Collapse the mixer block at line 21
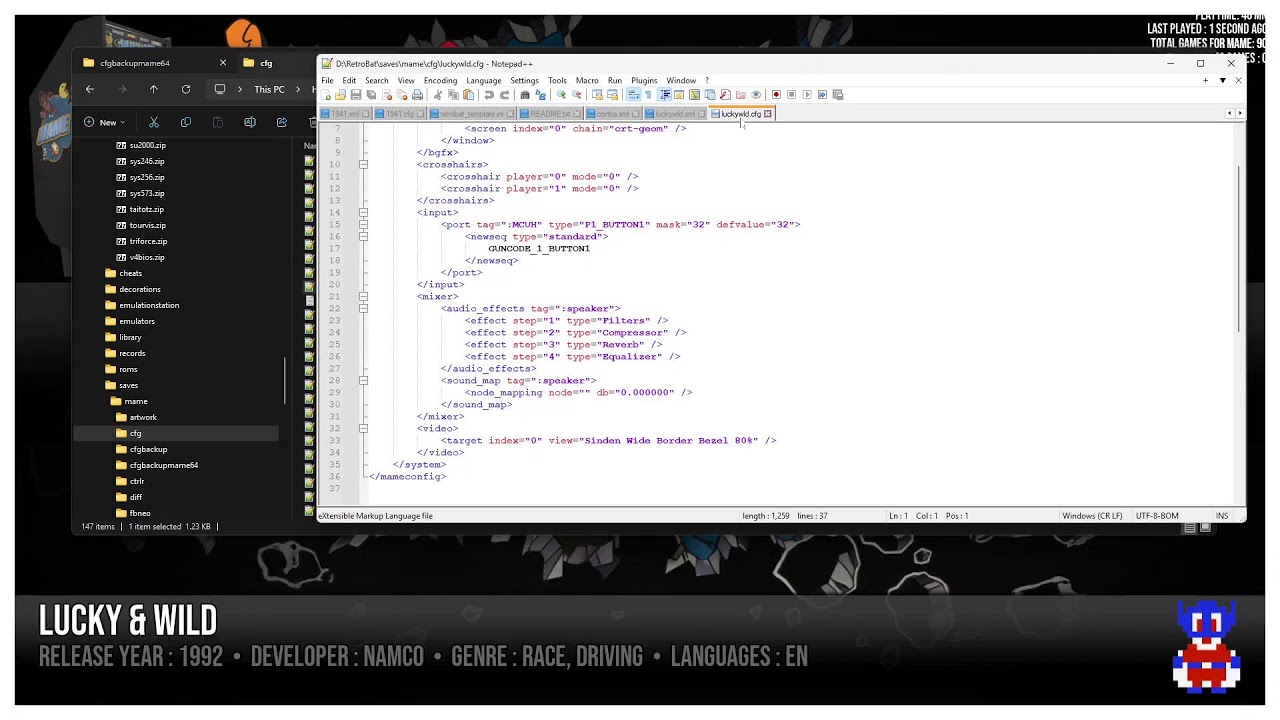1280x720 pixels. click(x=363, y=297)
